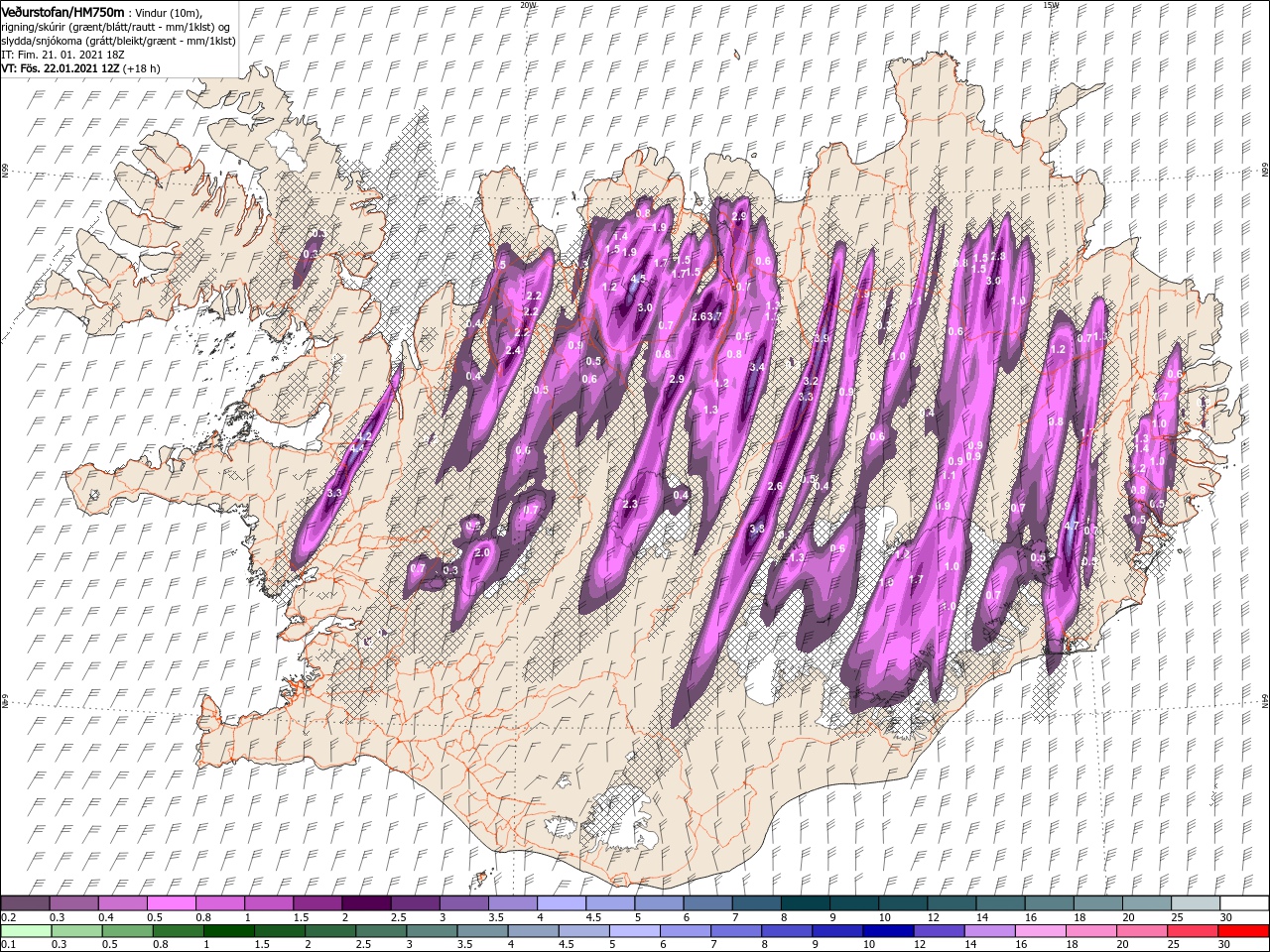
Task: Click the pale grey 25–30 swatch in upper legend
Action: pos(1195,903)
